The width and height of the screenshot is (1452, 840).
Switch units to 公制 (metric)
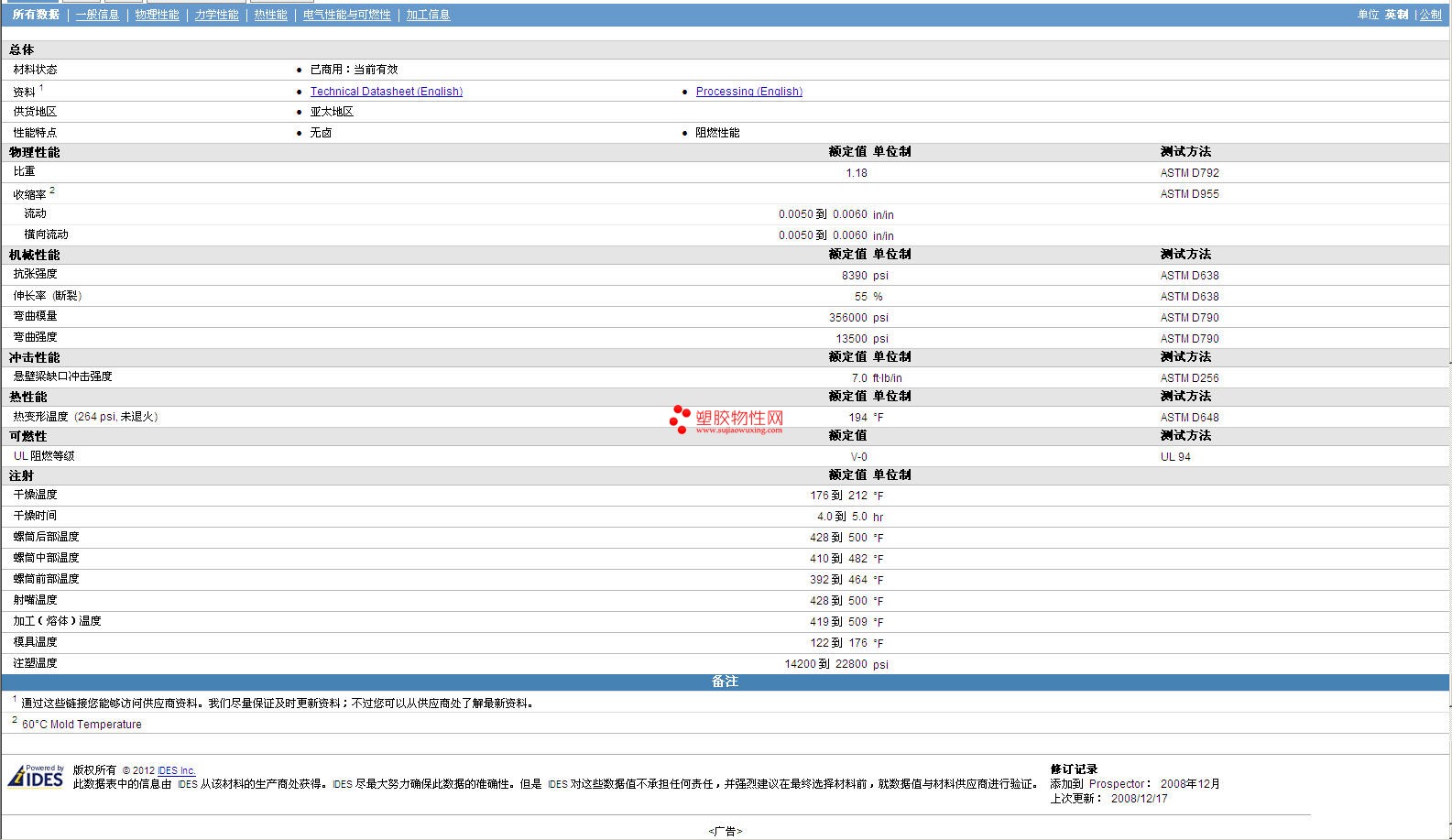pyautogui.click(x=1430, y=15)
